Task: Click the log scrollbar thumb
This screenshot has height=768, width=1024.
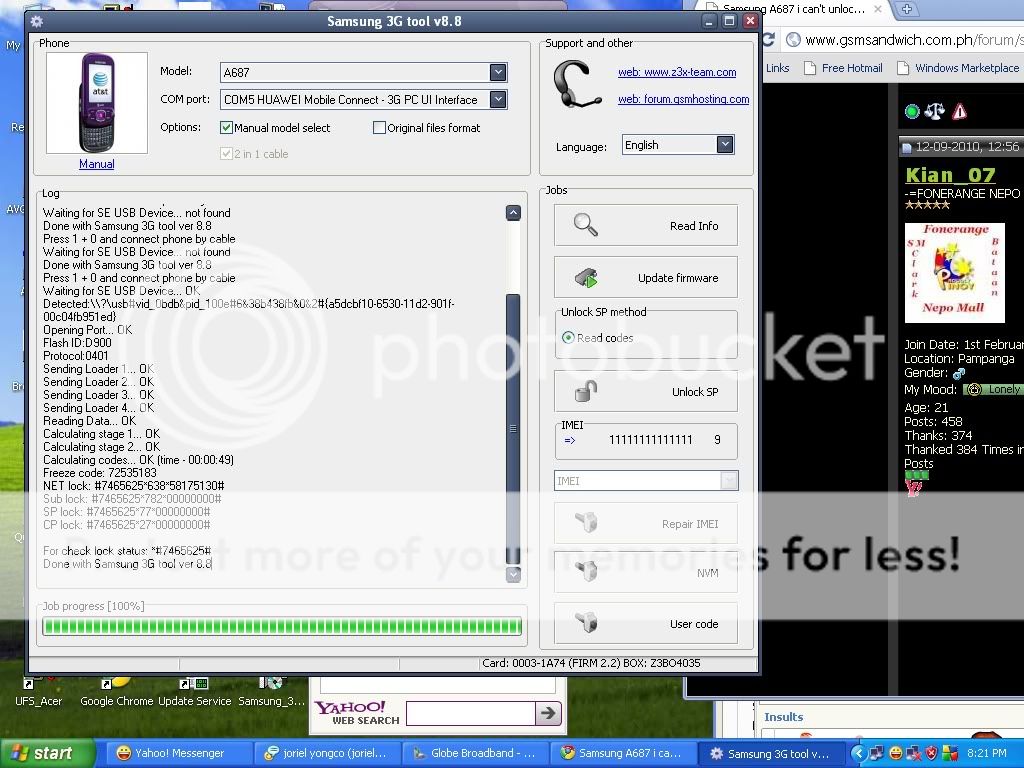Action: point(513,428)
